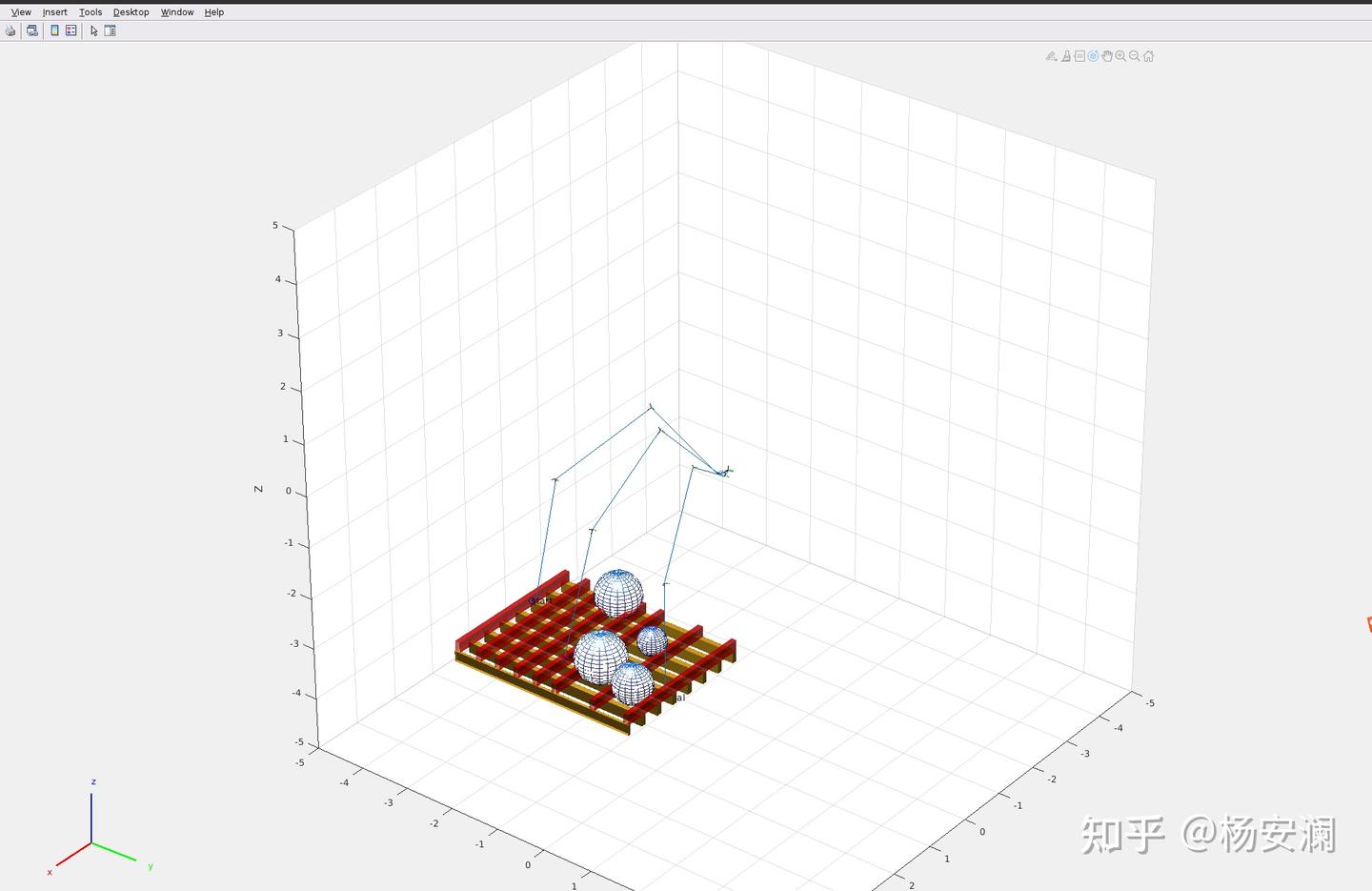Open the Property Inspector panel icon
This screenshot has height=891, width=1372.
tap(110, 30)
